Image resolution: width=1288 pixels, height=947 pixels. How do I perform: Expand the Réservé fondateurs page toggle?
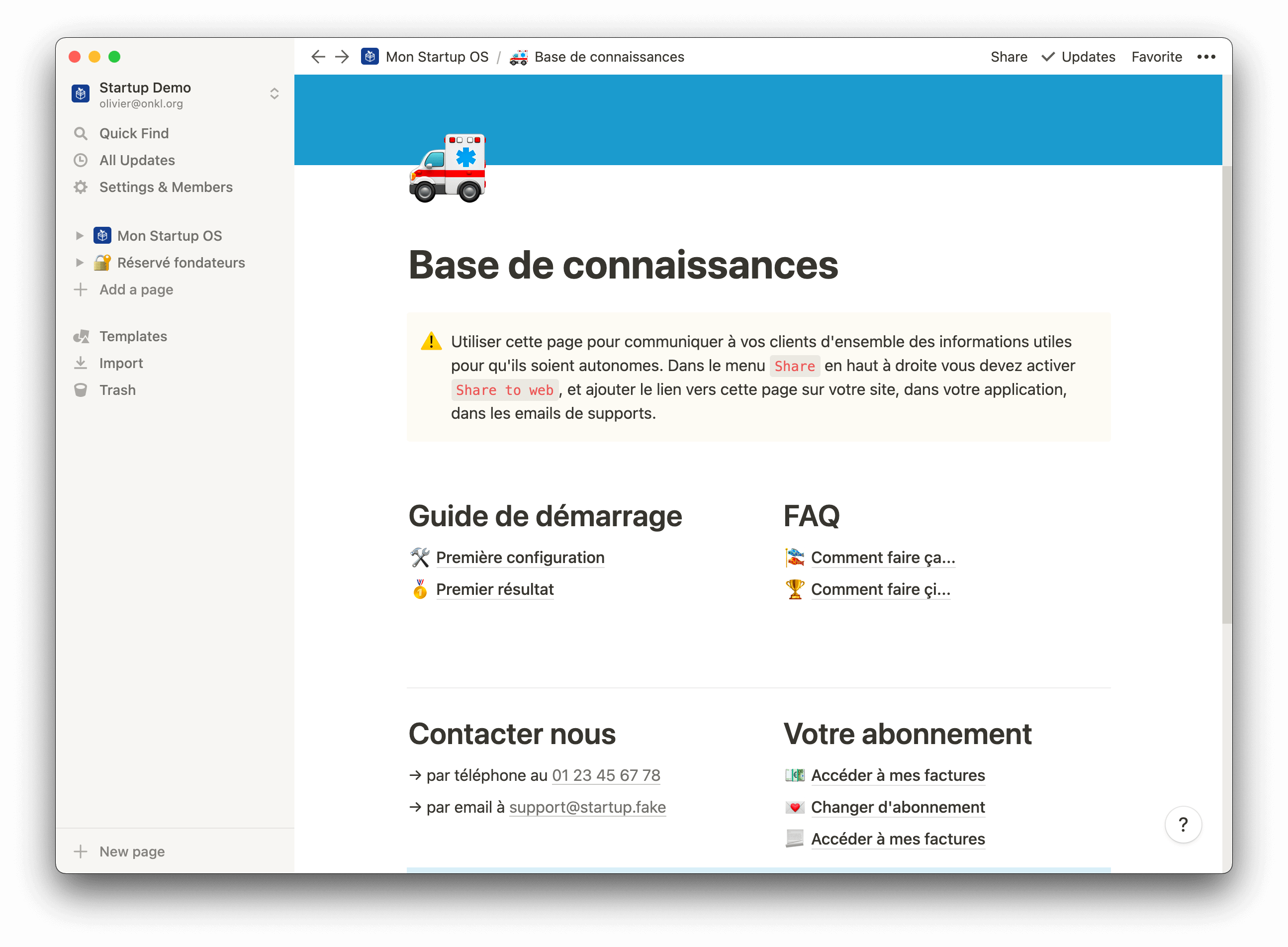point(80,263)
